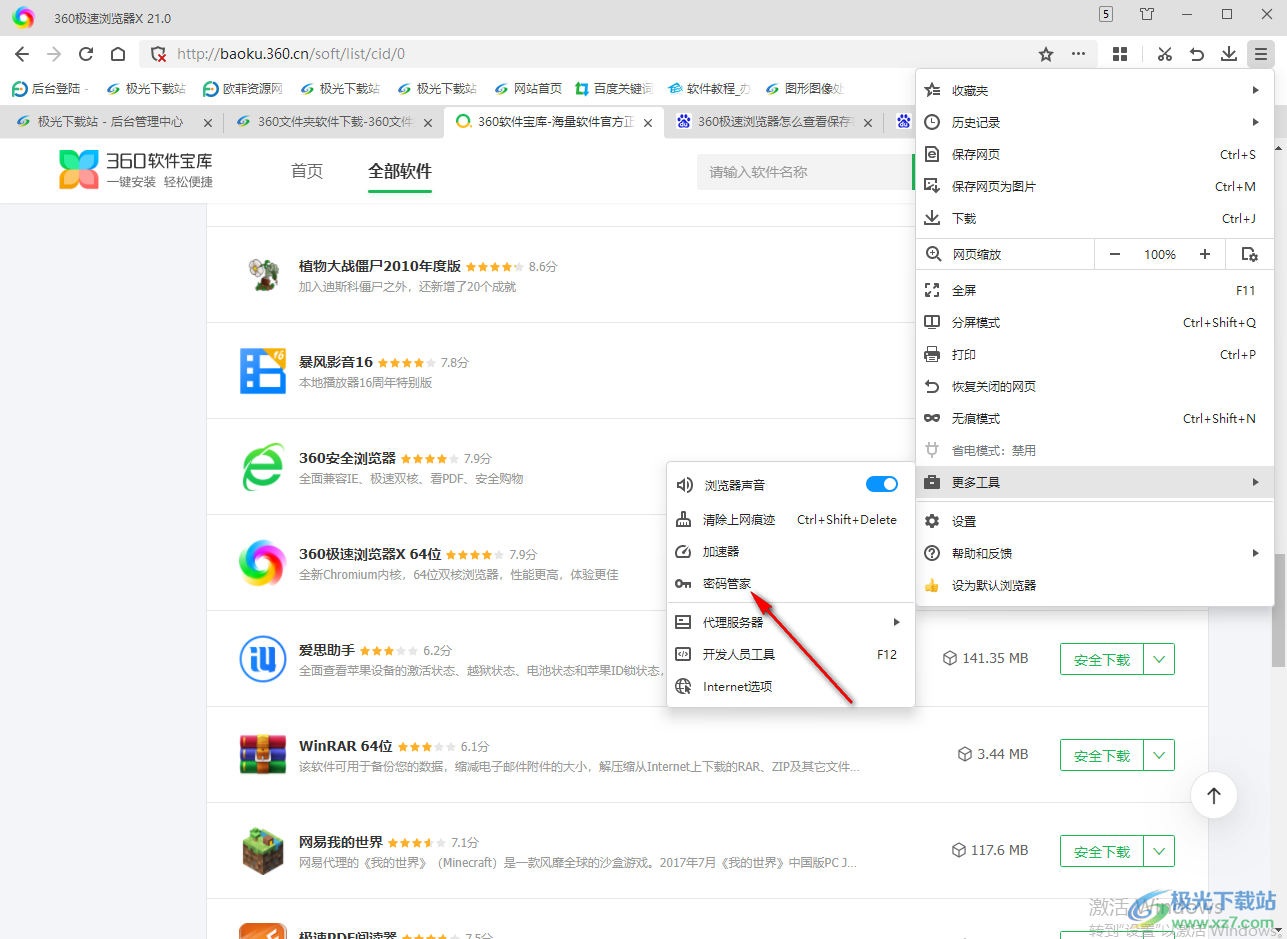Open 设置 from main menu
The image size is (1287, 939).
tap(1094, 521)
